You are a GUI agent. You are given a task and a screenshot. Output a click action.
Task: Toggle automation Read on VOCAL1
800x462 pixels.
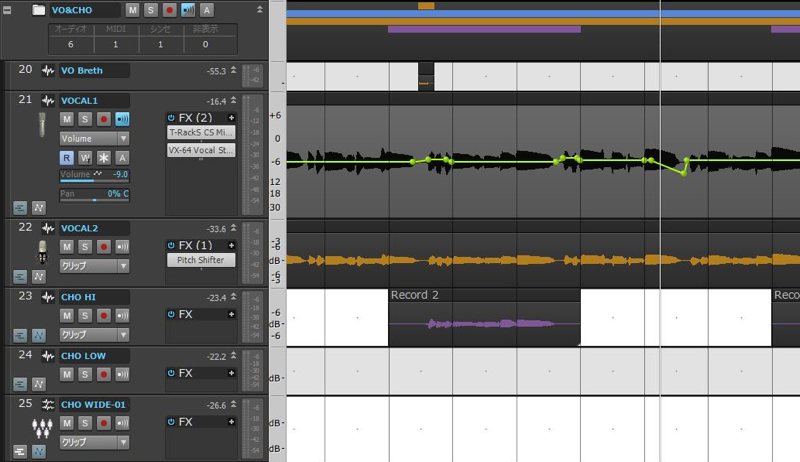click(x=66, y=158)
